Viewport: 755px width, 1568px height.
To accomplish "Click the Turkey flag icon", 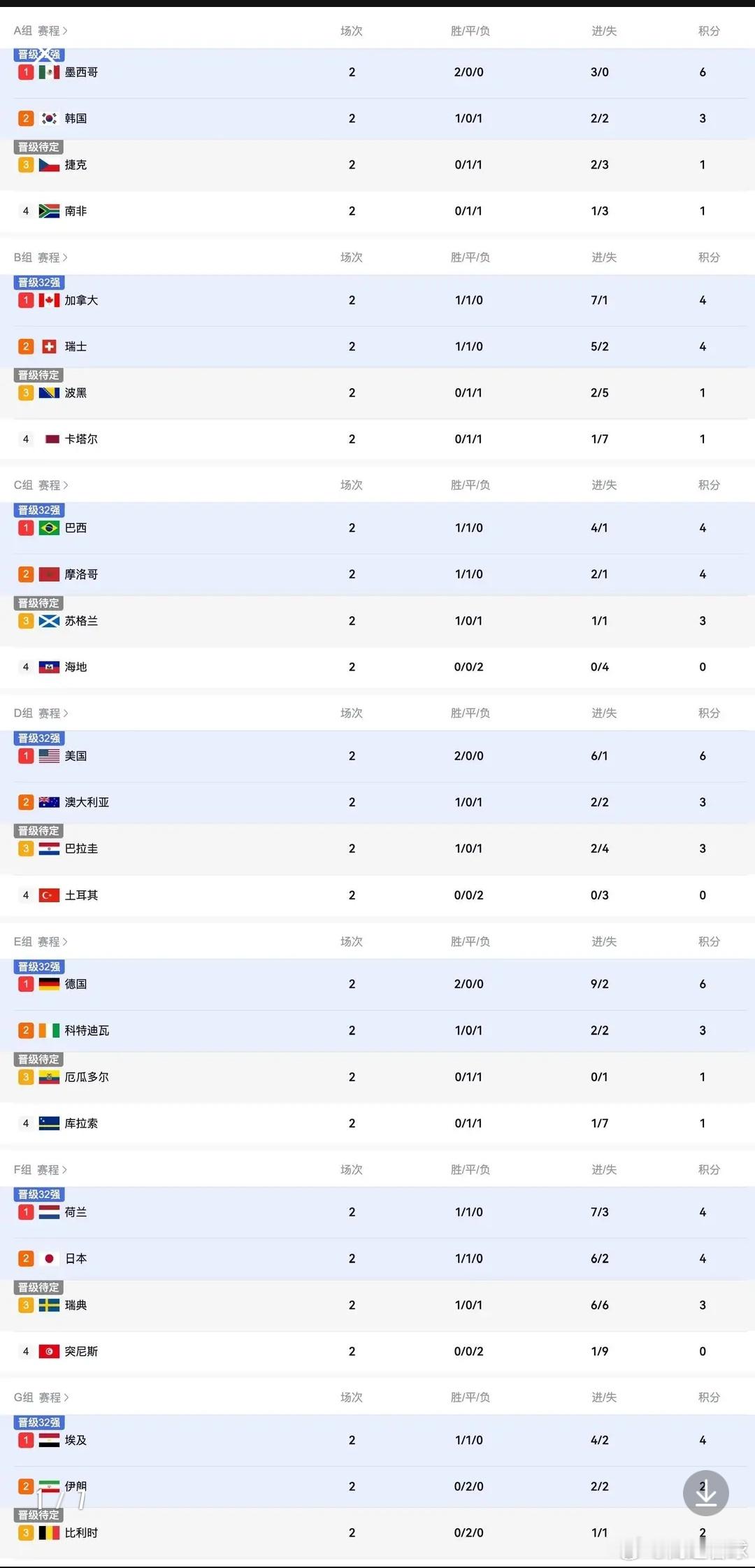I will coord(49,895).
